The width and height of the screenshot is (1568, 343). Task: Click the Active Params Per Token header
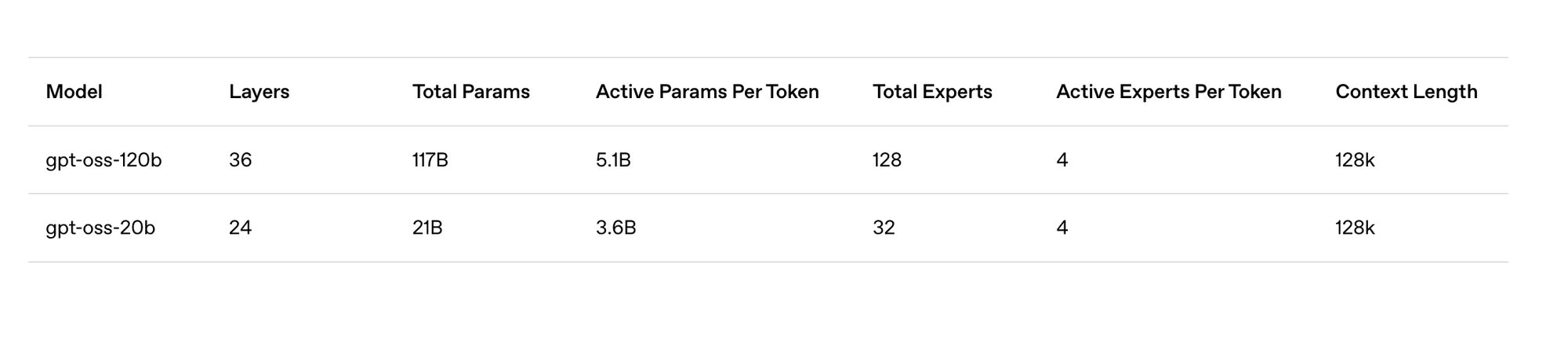pos(707,92)
